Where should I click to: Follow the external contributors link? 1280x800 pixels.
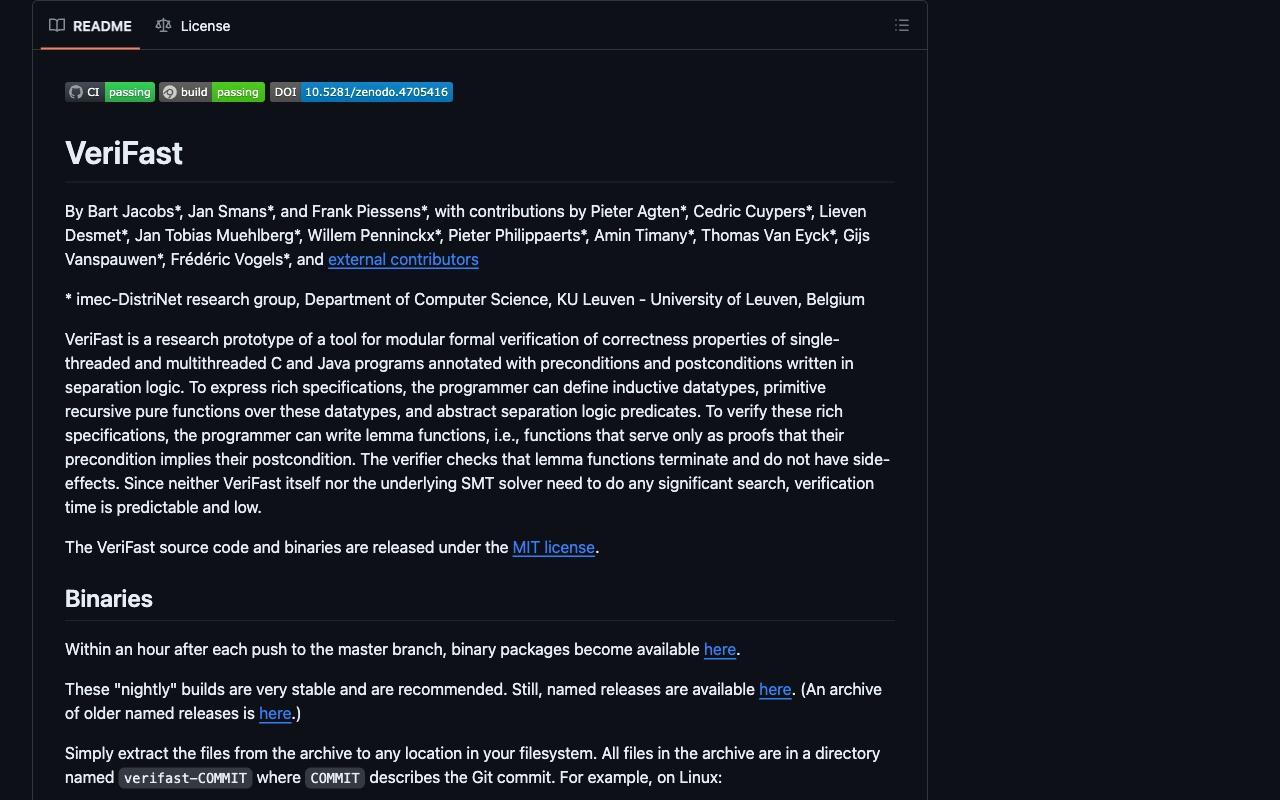point(403,259)
